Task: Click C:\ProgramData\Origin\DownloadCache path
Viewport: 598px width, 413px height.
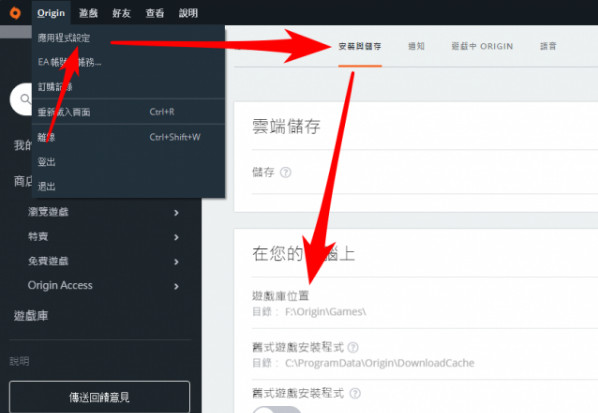Action: [379, 363]
